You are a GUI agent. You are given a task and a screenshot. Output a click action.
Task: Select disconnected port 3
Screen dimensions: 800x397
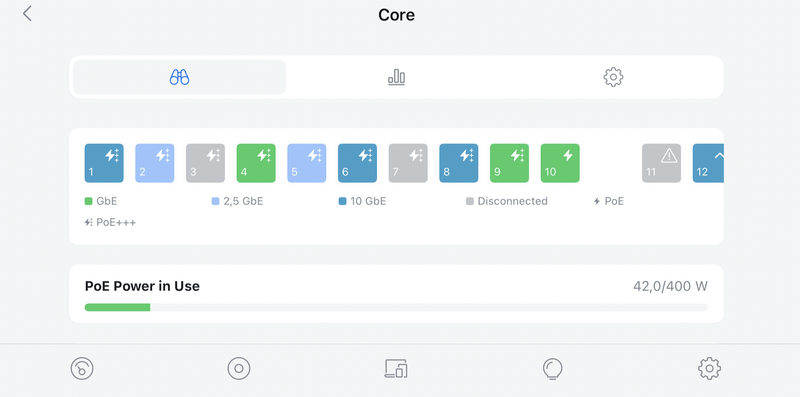[205, 163]
